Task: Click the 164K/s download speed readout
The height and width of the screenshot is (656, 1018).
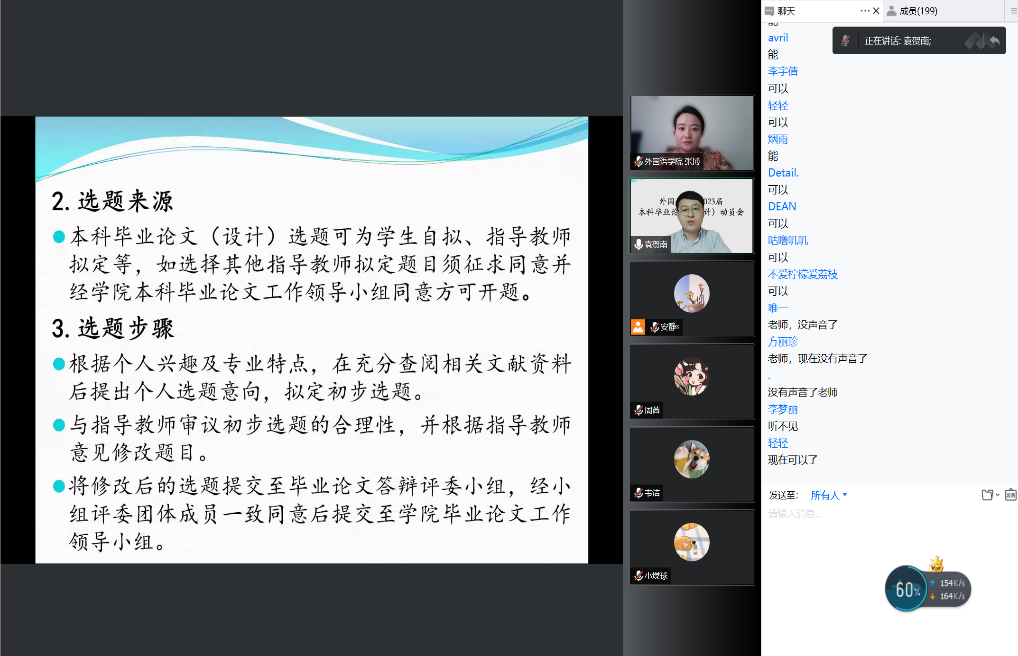Action: 948,596
